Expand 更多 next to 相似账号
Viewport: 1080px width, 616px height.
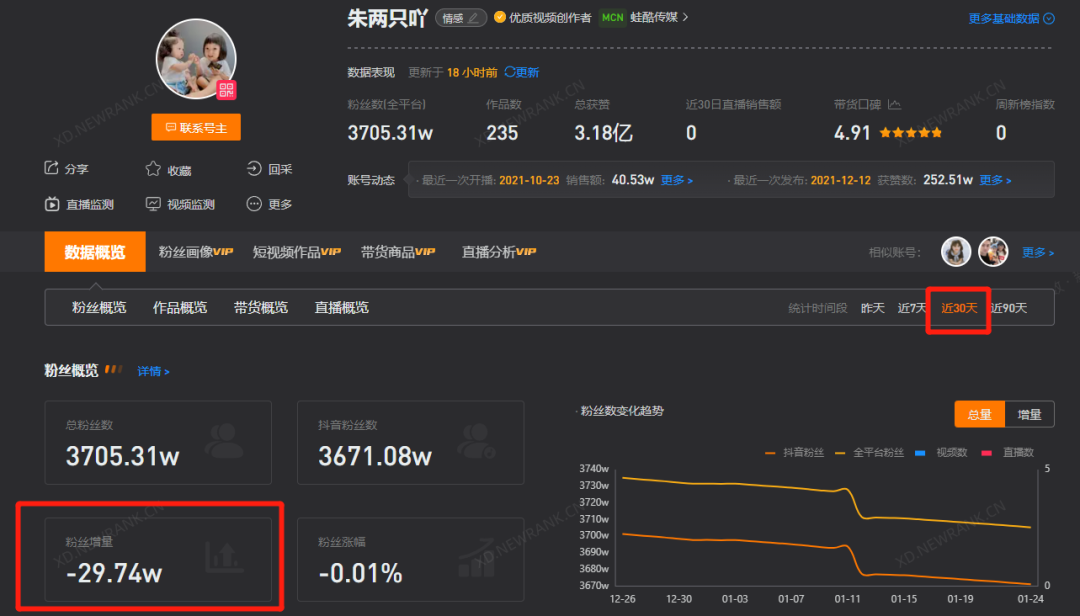click(1037, 252)
